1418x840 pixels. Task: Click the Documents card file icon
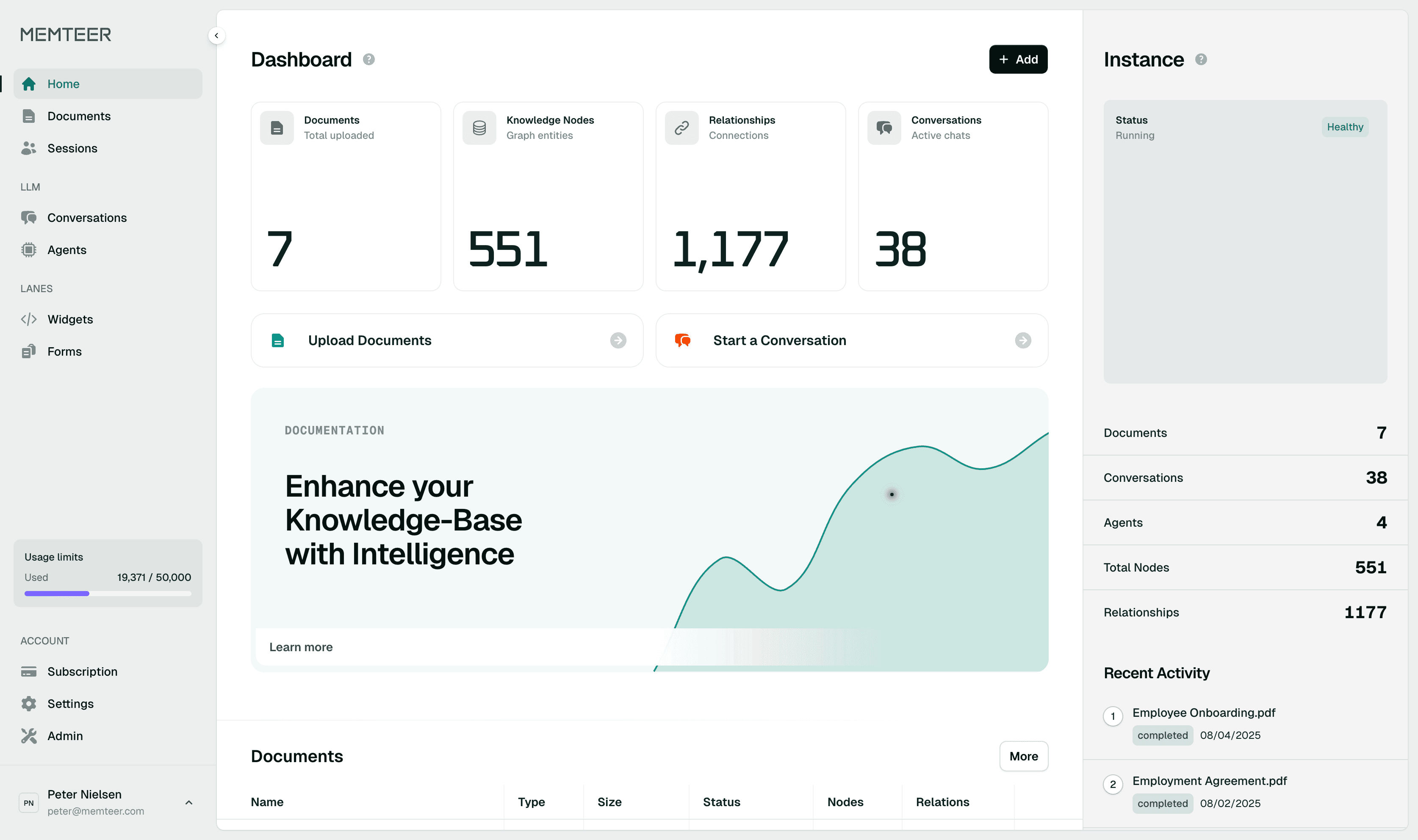277,128
